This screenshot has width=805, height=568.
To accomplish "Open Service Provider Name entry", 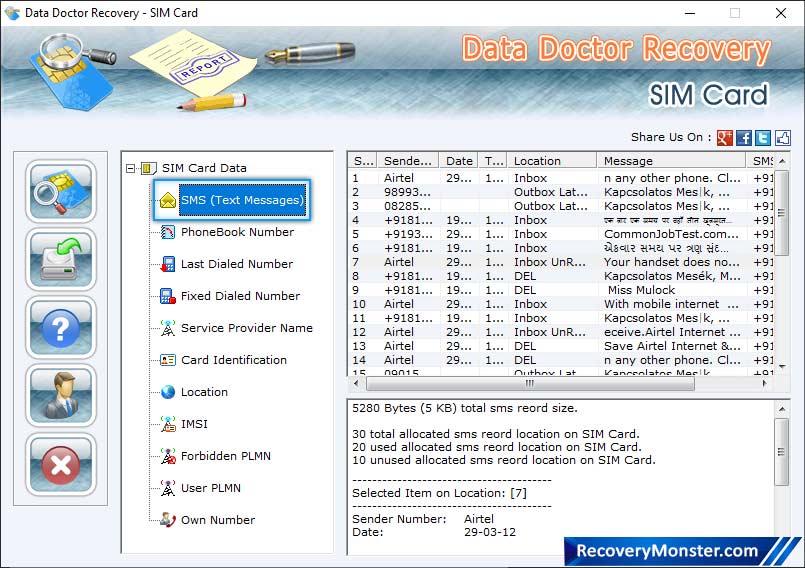I will pyautogui.click(x=246, y=328).
